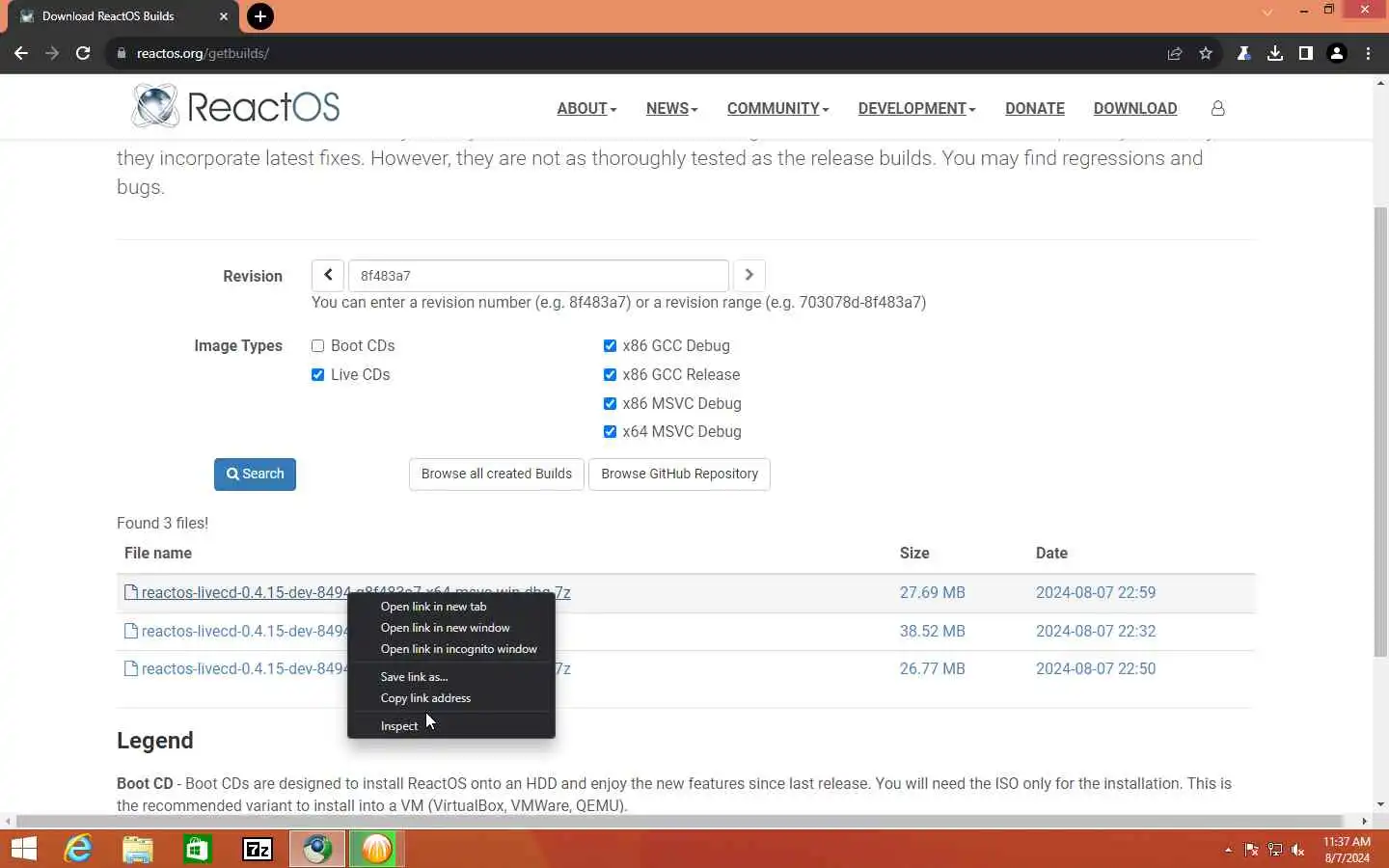Uncheck x64 MSVC Debug checkbox
Image resolution: width=1389 pixels, height=868 pixels.
pos(610,431)
